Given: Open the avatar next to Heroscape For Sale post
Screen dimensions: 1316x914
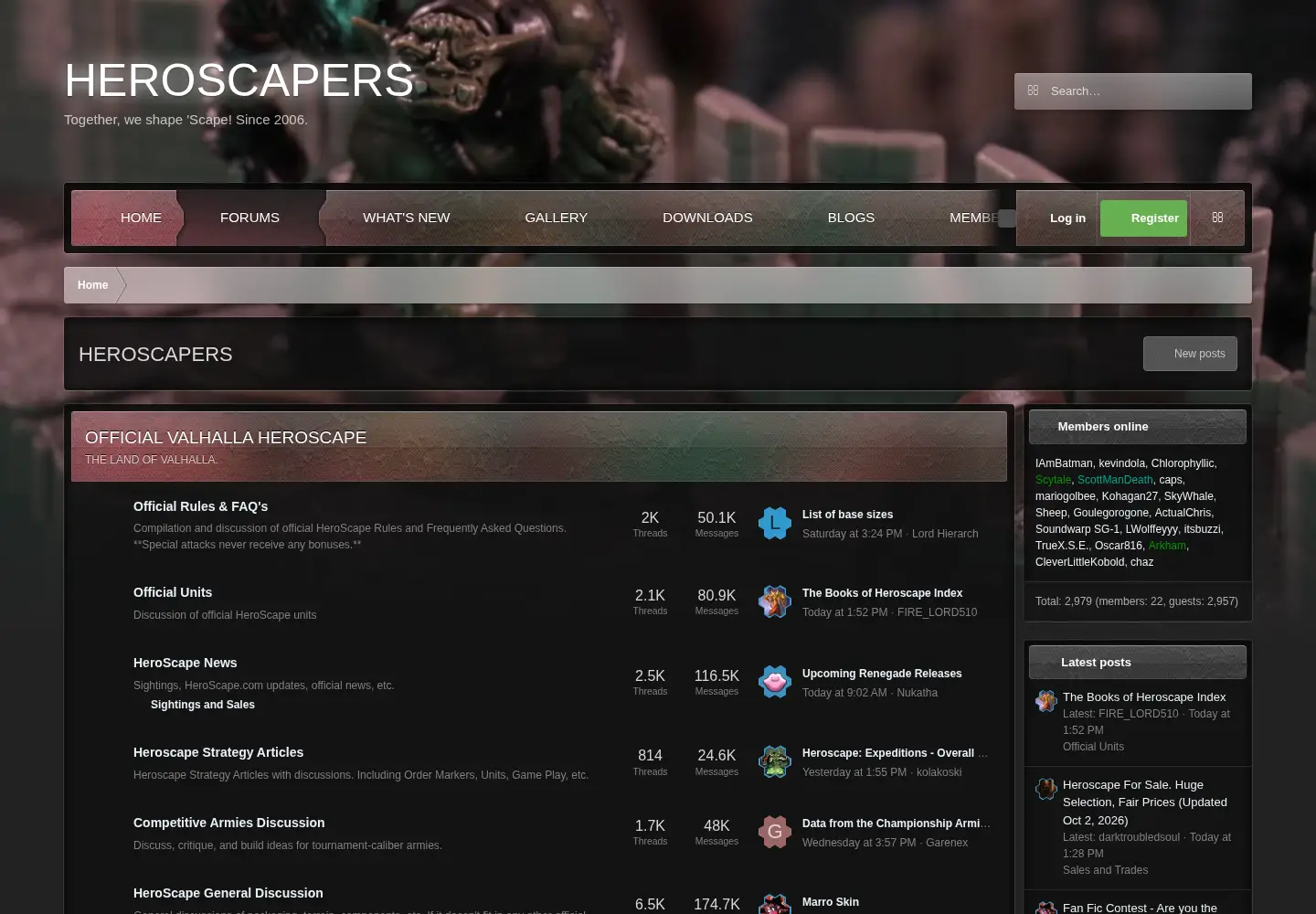Looking at the screenshot, I should pyautogui.click(x=1046, y=789).
